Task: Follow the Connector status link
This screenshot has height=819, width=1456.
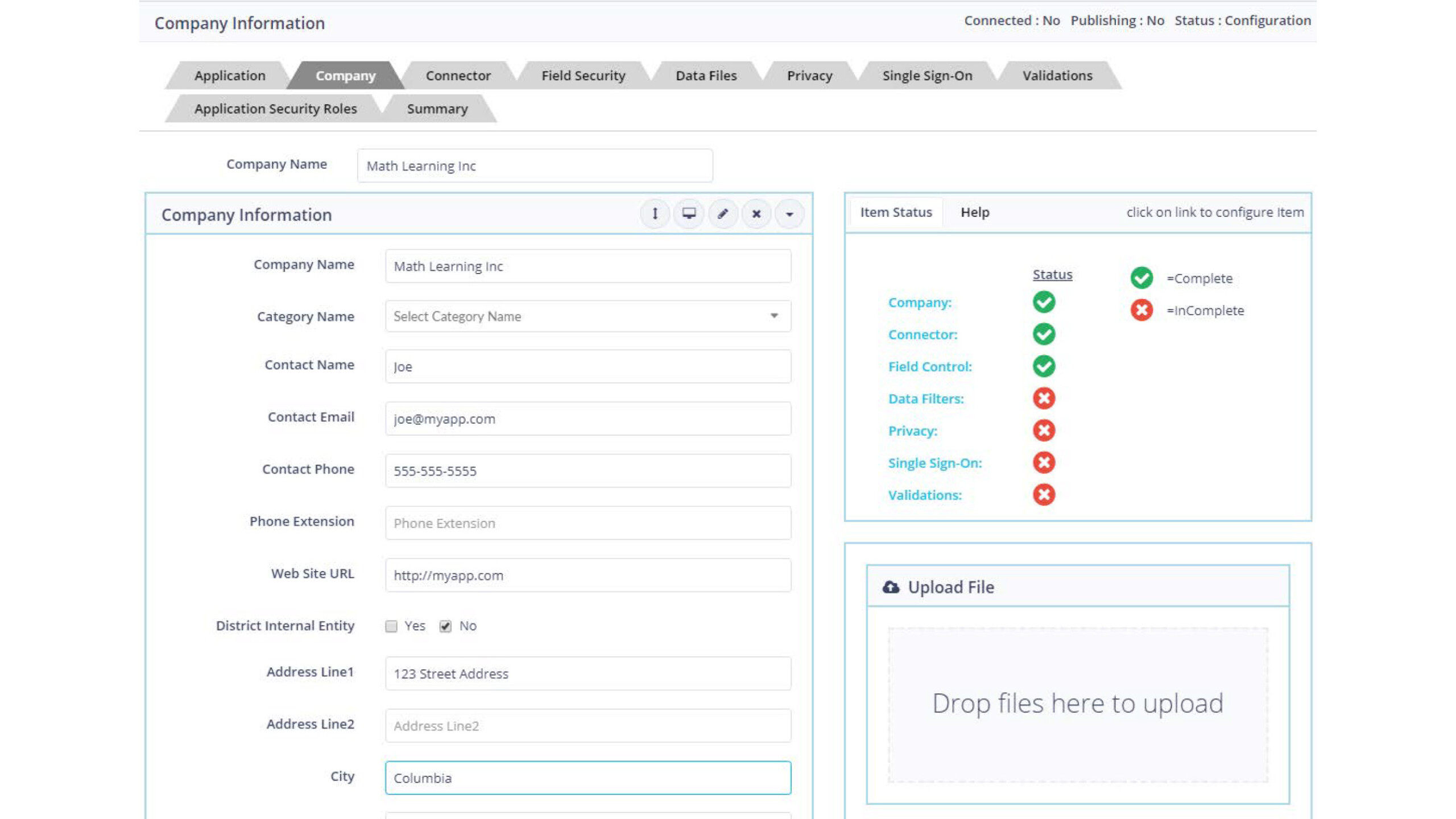Action: 923,334
